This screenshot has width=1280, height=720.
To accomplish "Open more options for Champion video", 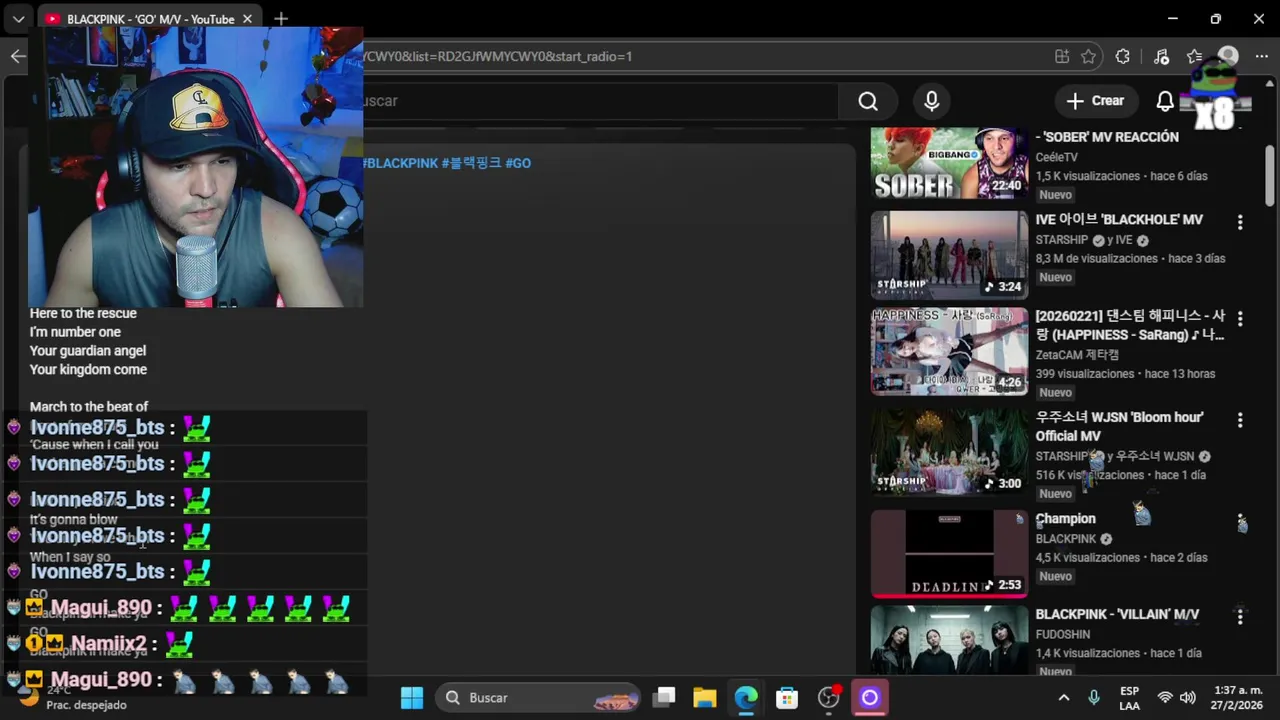I will pos(1240,522).
